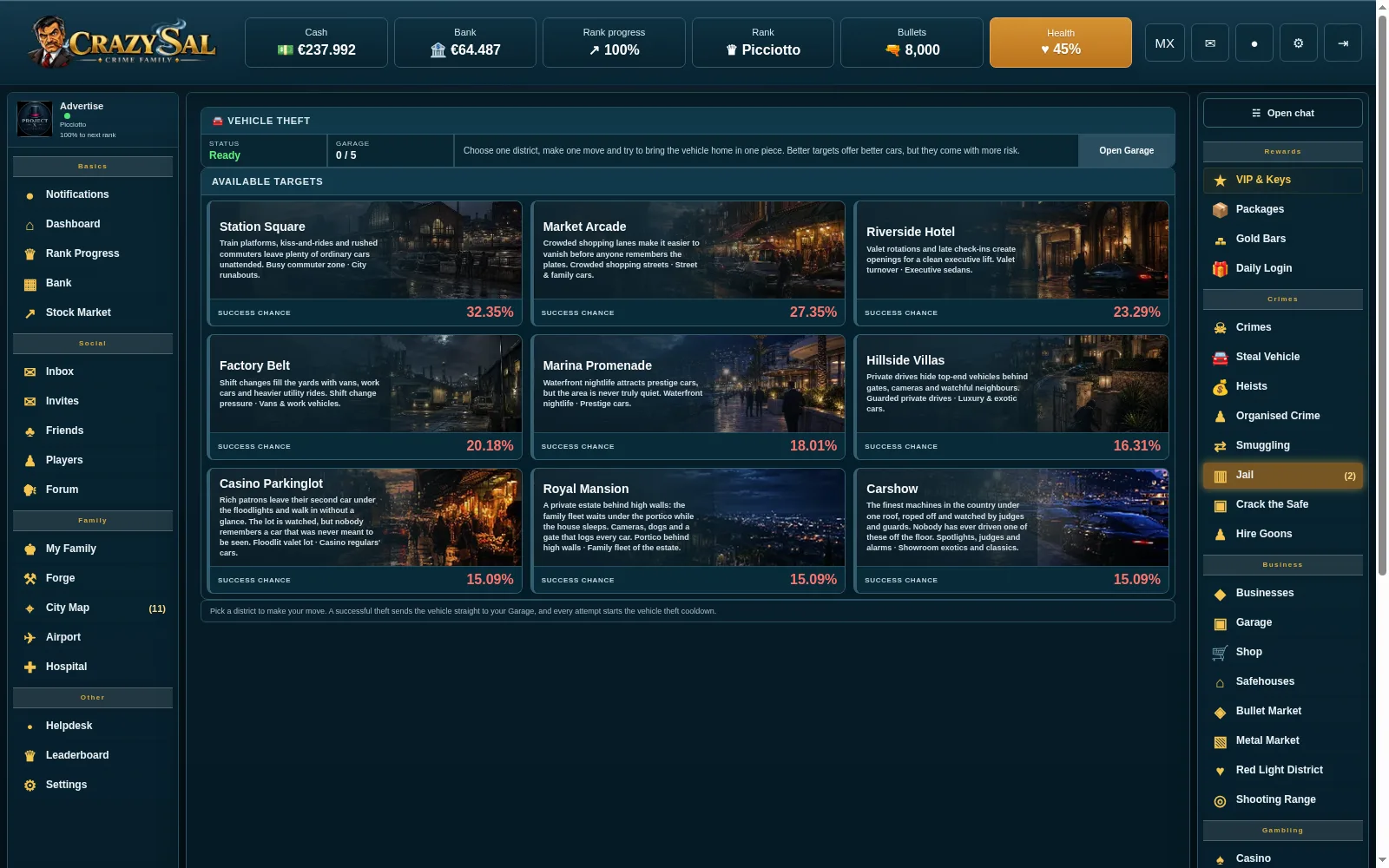Image resolution: width=1389 pixels, height=868 pixels.
Task: Click the Health 45% status box
Action: tap(1060, 43)
